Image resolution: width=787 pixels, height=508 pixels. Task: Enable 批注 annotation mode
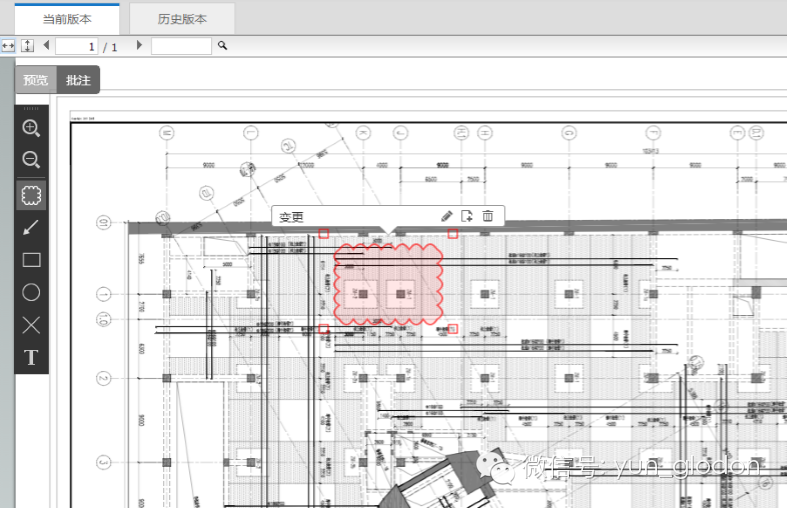point(78,80)
